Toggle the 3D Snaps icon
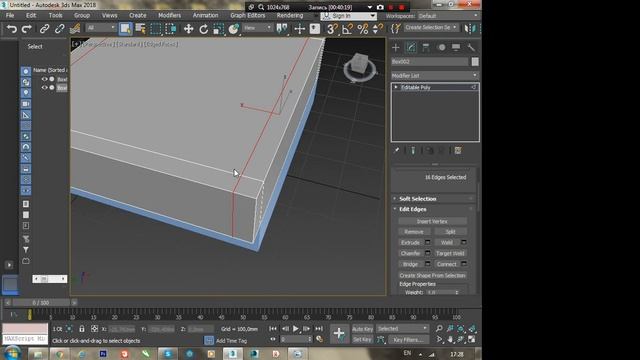The height and width of the screenshot is (360, 640). (332, 29)
